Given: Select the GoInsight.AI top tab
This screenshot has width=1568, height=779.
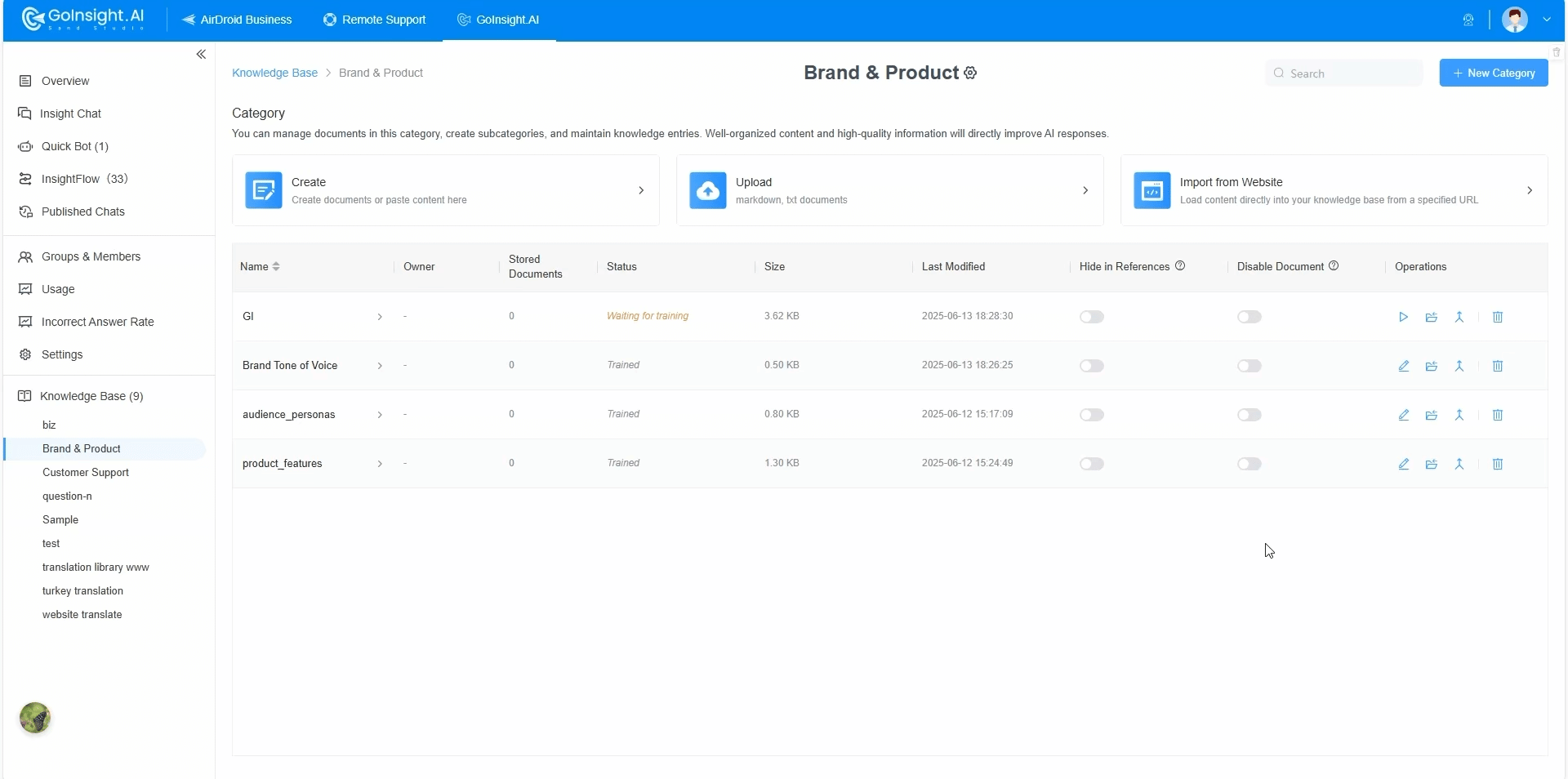Looking at the screenshot, I should point(498,20).
